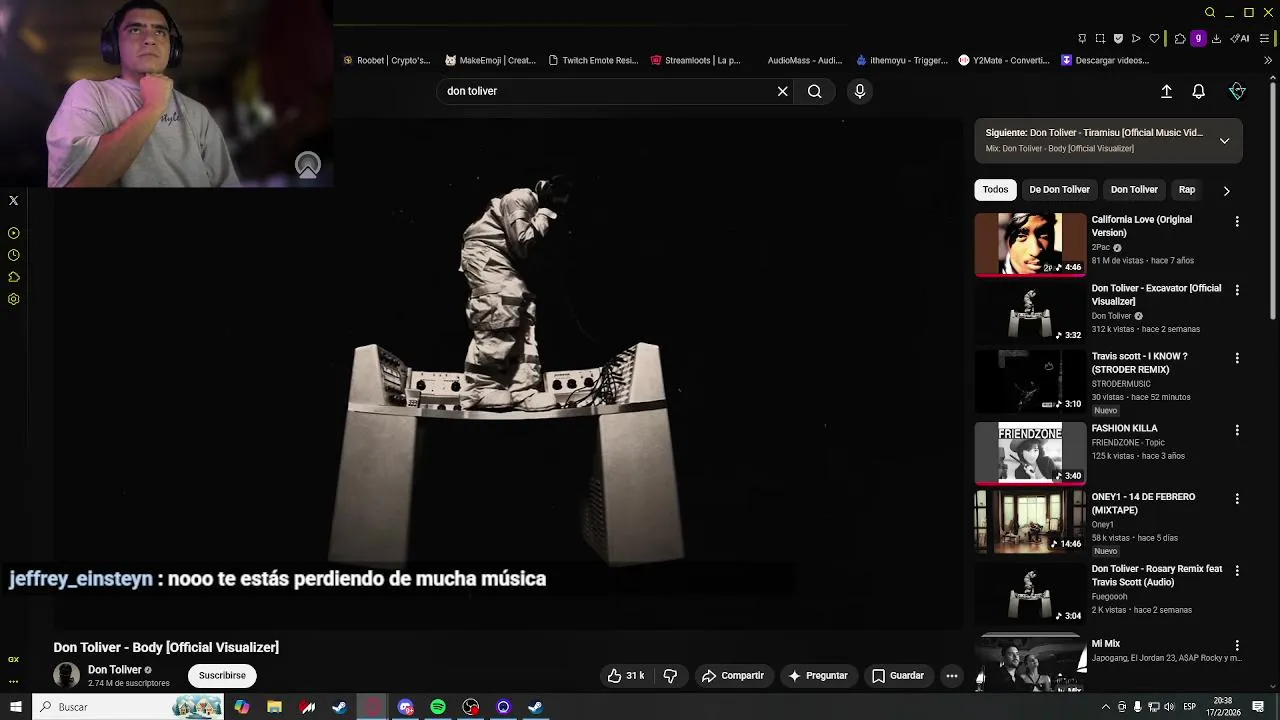The height and width of the screenshot is (720, 1280).
Task: Open more actions three-dot button under video
Action: point(952,676)
